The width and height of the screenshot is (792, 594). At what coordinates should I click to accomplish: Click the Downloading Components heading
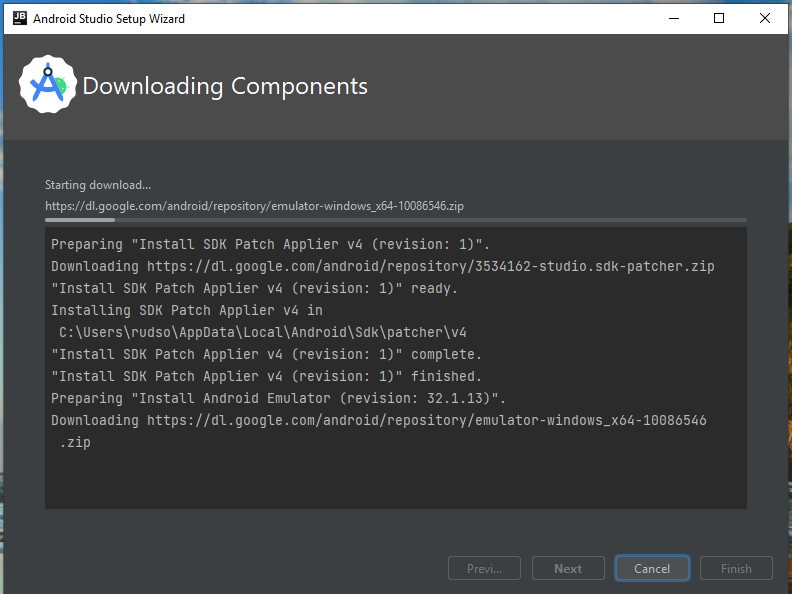(x=225, y=86)
